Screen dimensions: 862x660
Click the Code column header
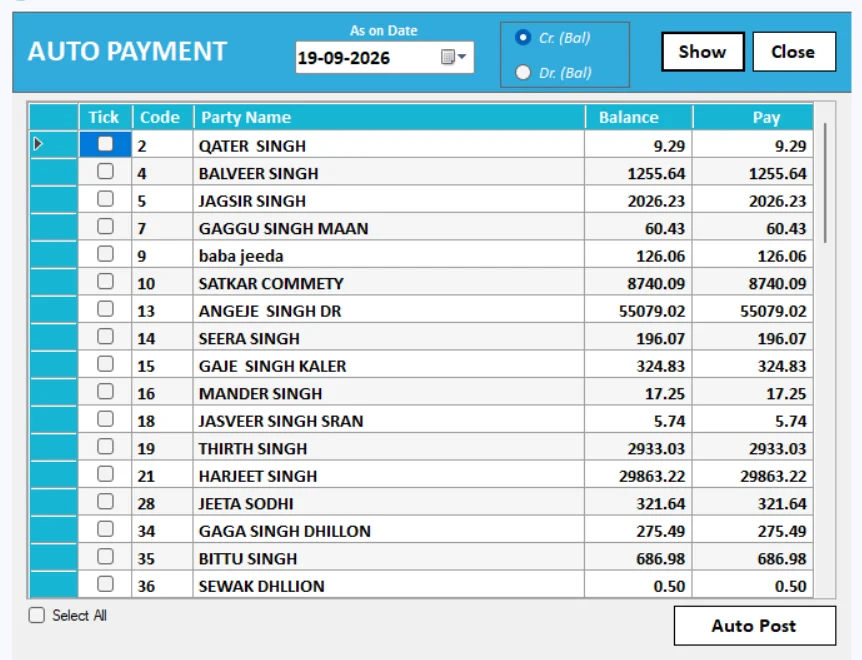(x=163, y=117)
